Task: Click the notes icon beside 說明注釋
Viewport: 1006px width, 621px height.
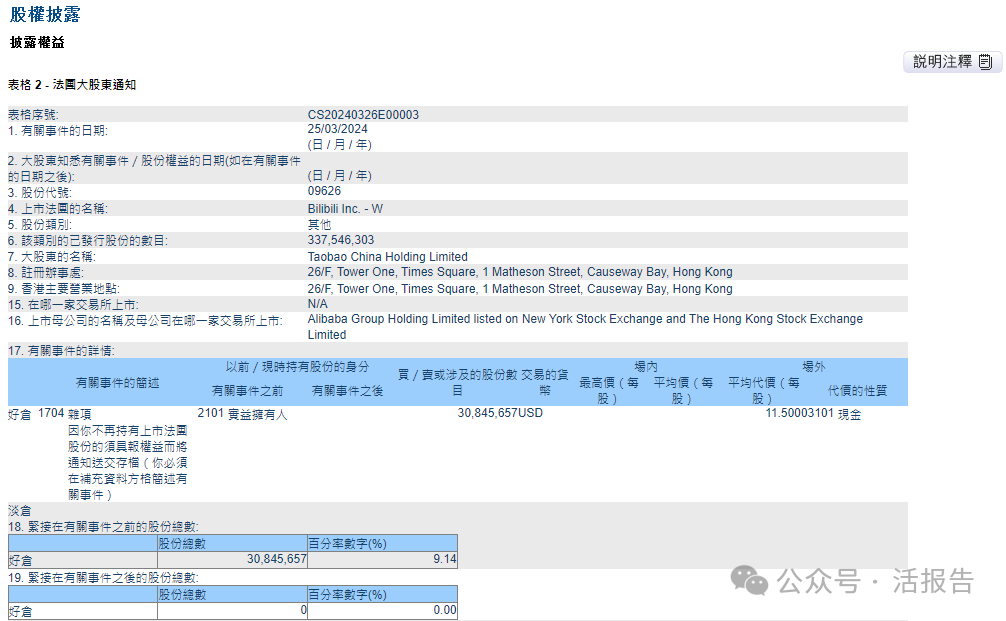Action: point(985,62)
